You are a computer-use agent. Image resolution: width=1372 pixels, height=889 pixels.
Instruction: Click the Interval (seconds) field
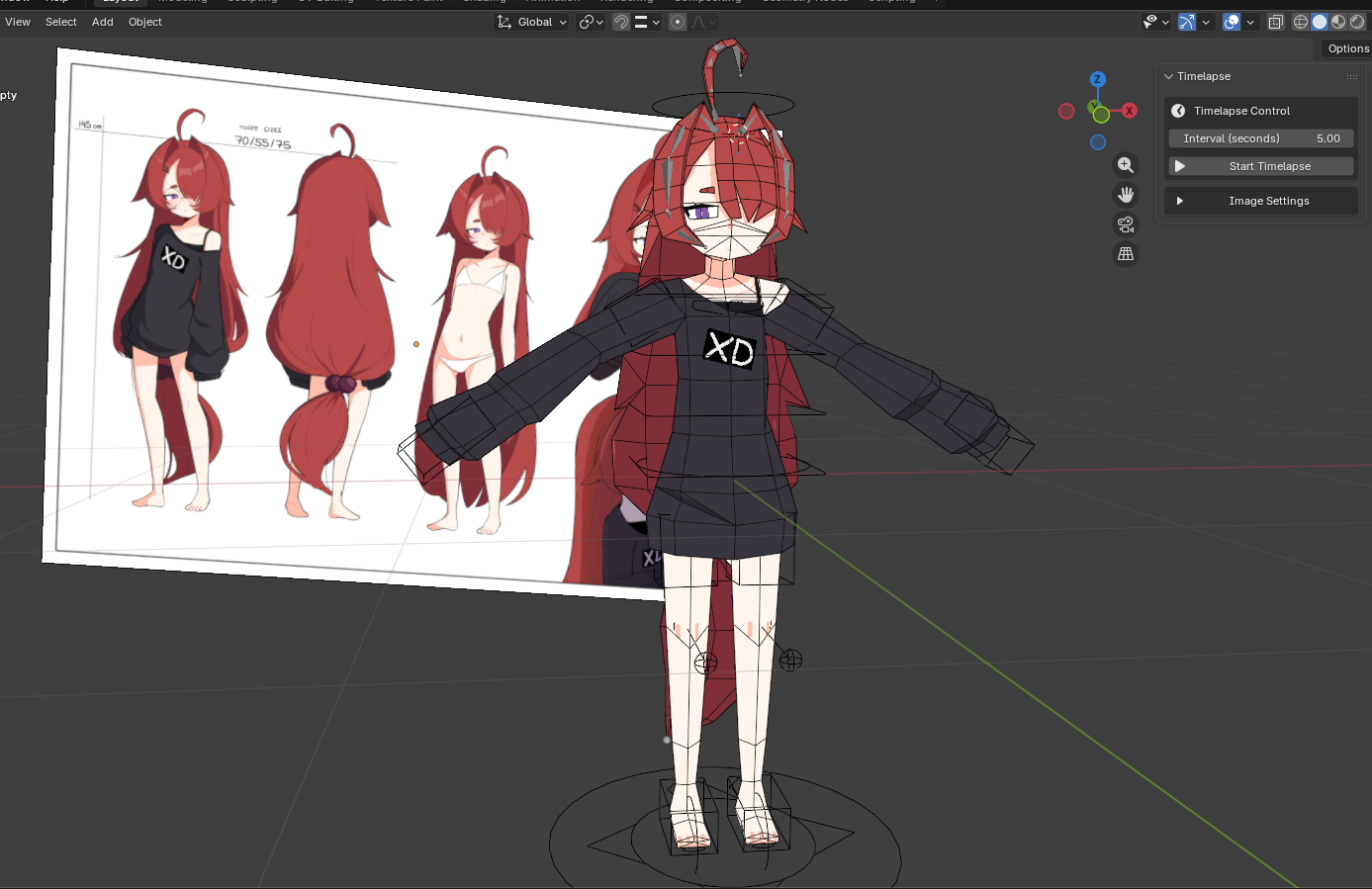click(x=1261, y=138)
